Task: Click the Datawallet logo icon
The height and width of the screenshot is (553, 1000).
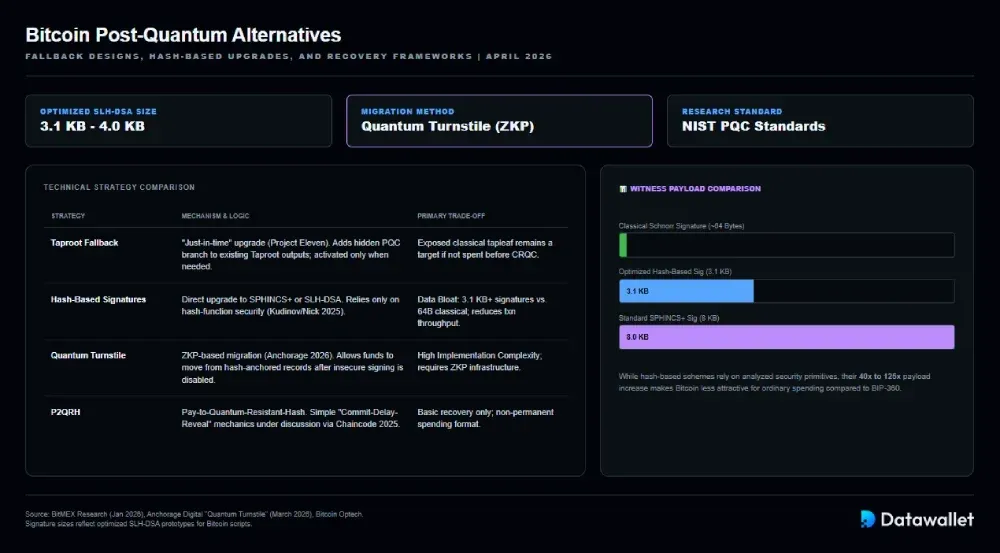Action: [867, 519]
